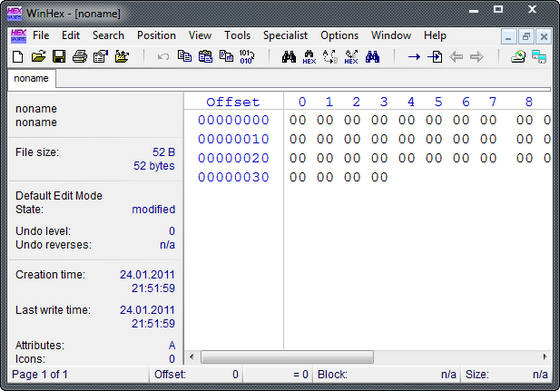Viewport: 560px width, 391px height.
Task: Click the Open Disk icon
Action: (x=518, y=56)
